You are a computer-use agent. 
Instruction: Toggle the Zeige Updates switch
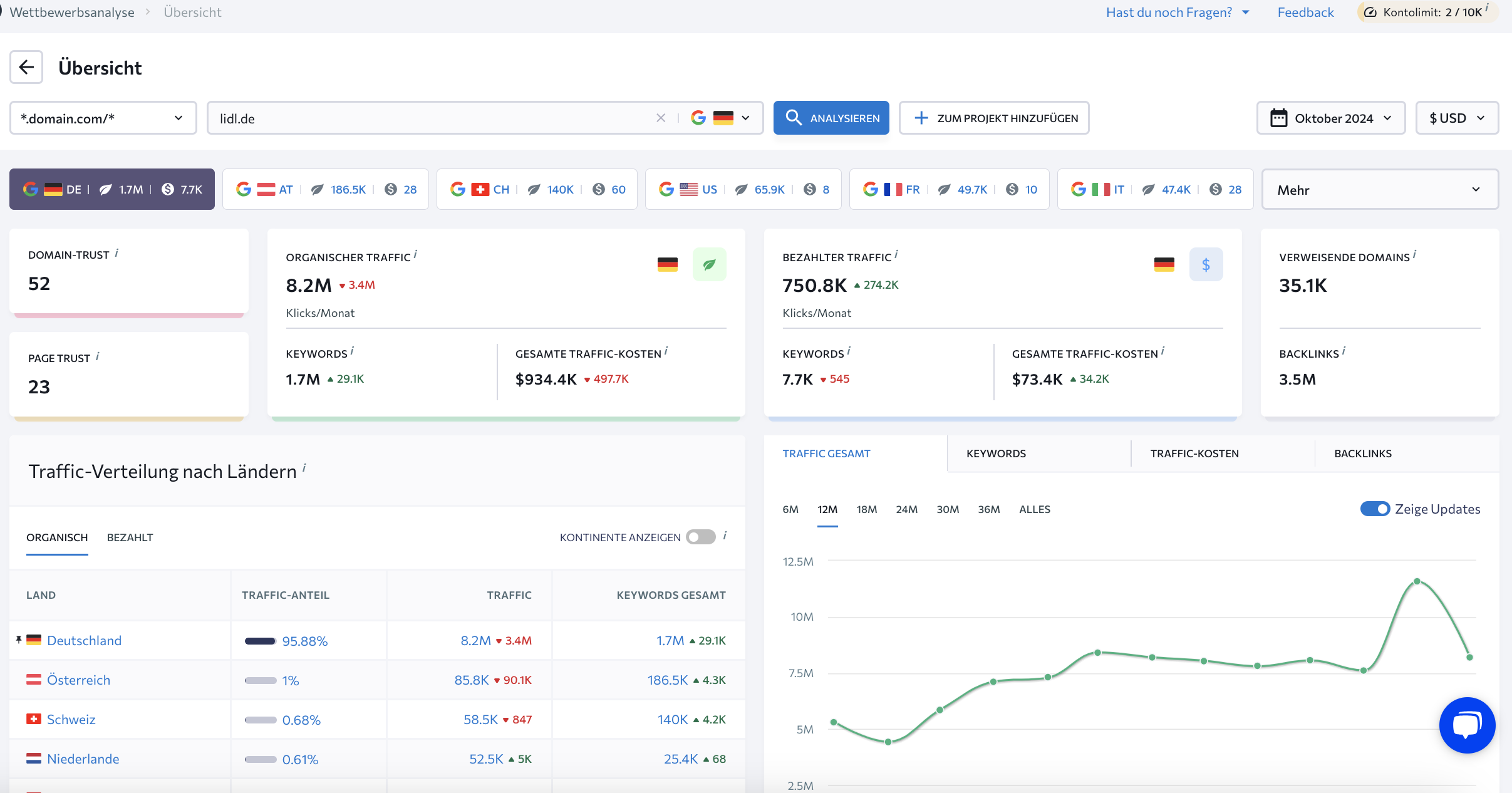tap(1375, 509)
